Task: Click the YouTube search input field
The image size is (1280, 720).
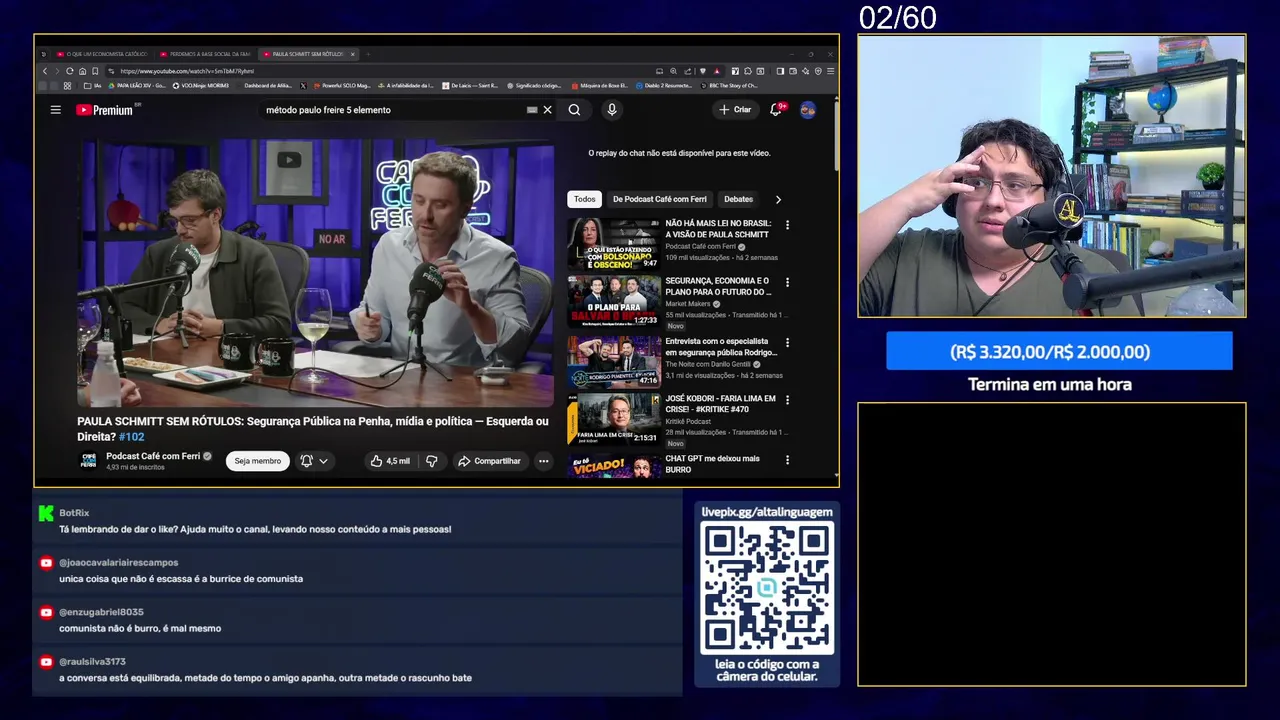Action: click(x=392, y=110)
